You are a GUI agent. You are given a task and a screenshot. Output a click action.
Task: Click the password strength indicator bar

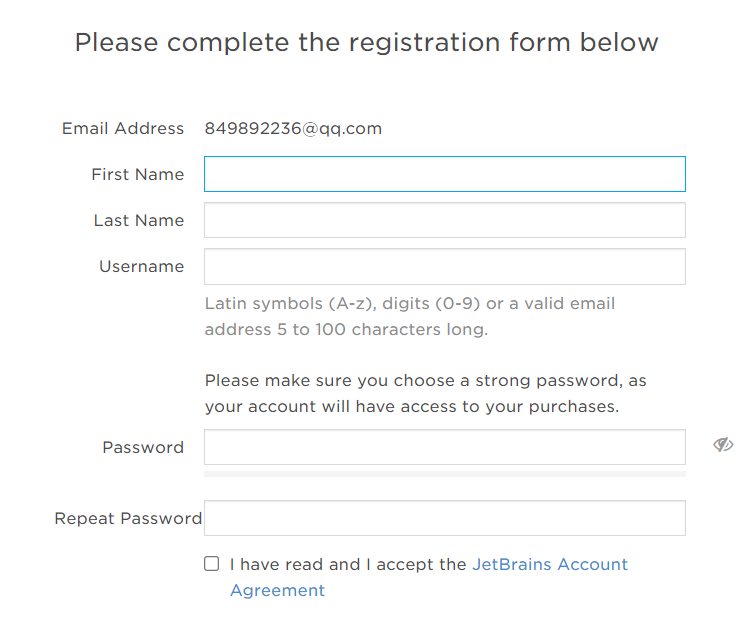click(444, 473)
